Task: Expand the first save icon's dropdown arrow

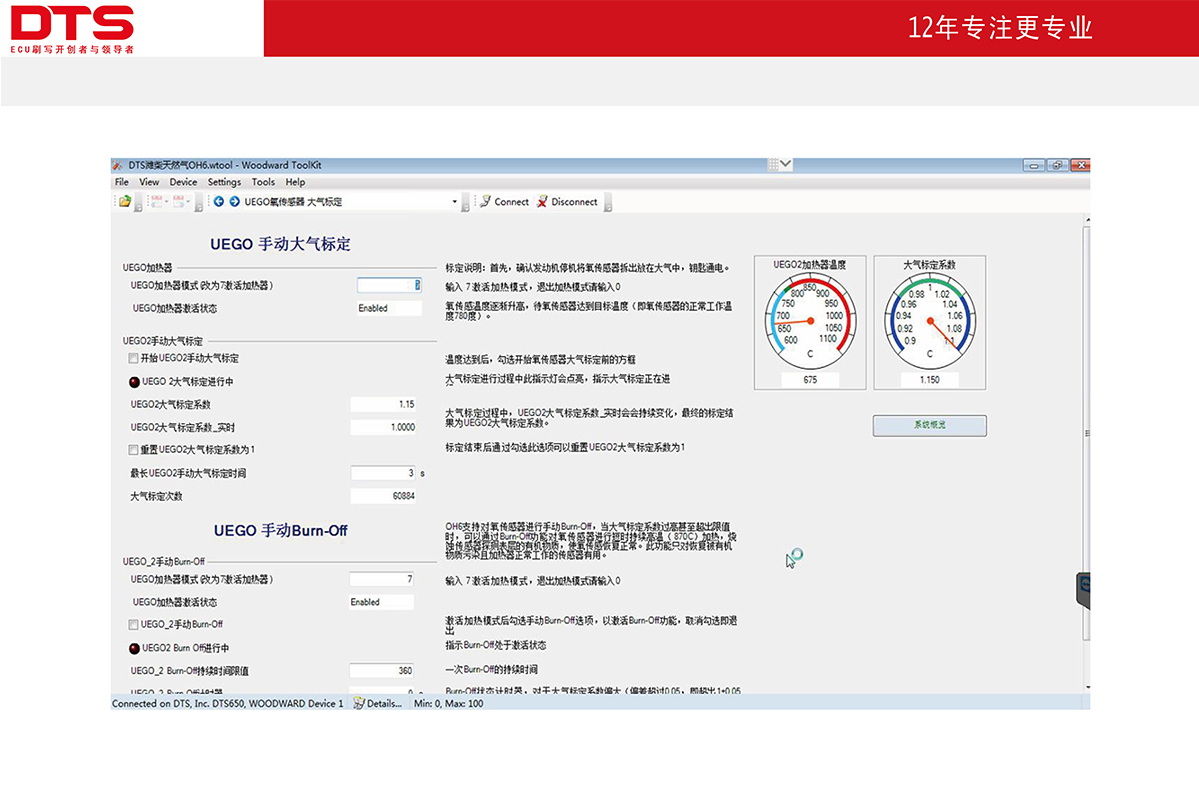Action: click(x=166, y=202)
